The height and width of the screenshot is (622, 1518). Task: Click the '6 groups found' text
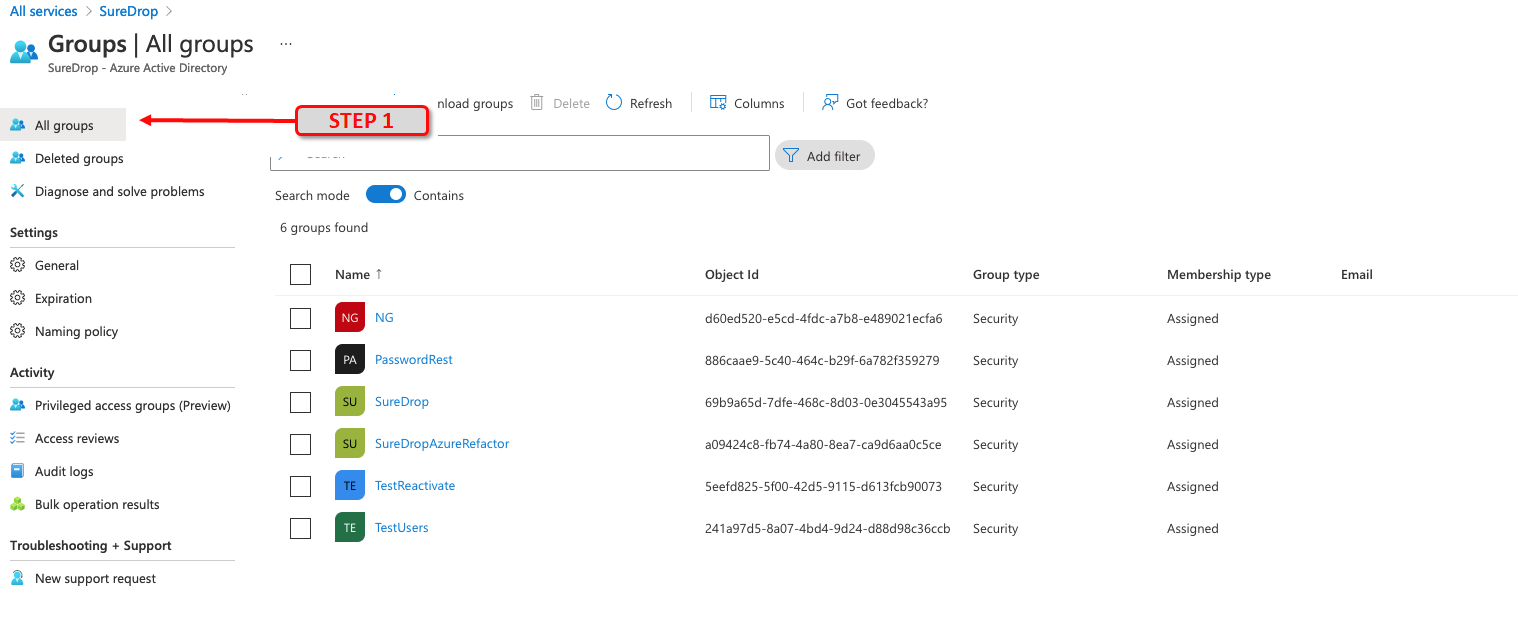tap(324, 227)
